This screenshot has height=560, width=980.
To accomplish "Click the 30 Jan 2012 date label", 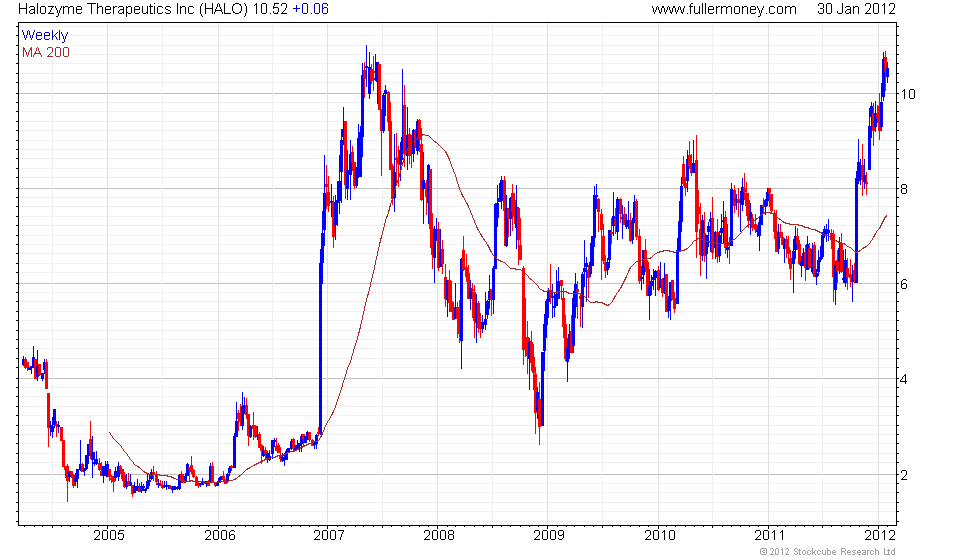I will click(856, 9).
